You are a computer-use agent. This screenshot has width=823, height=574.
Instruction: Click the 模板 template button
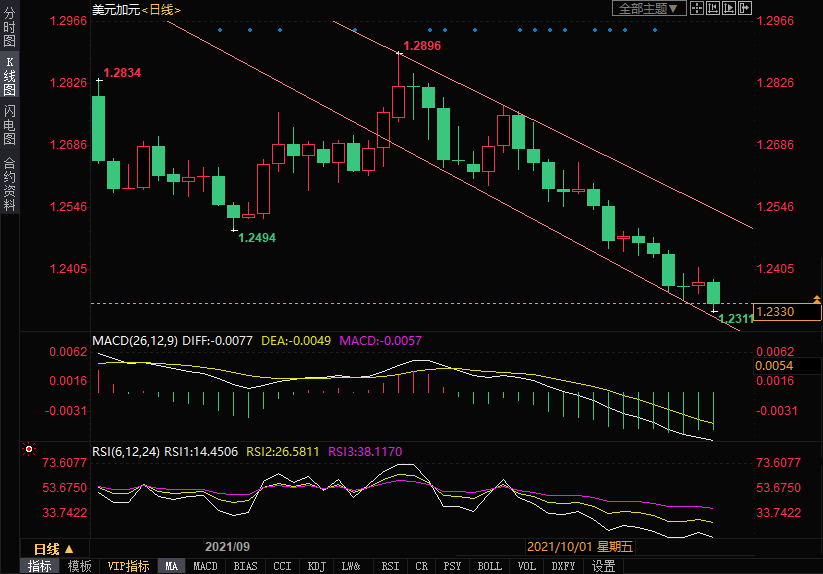(x=79, y=566)
